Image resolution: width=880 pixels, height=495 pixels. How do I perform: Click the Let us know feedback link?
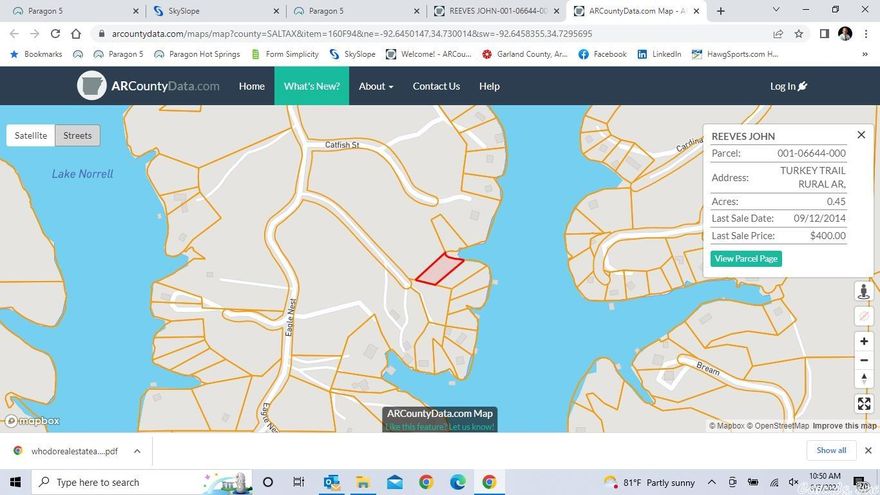pos(471,427)
